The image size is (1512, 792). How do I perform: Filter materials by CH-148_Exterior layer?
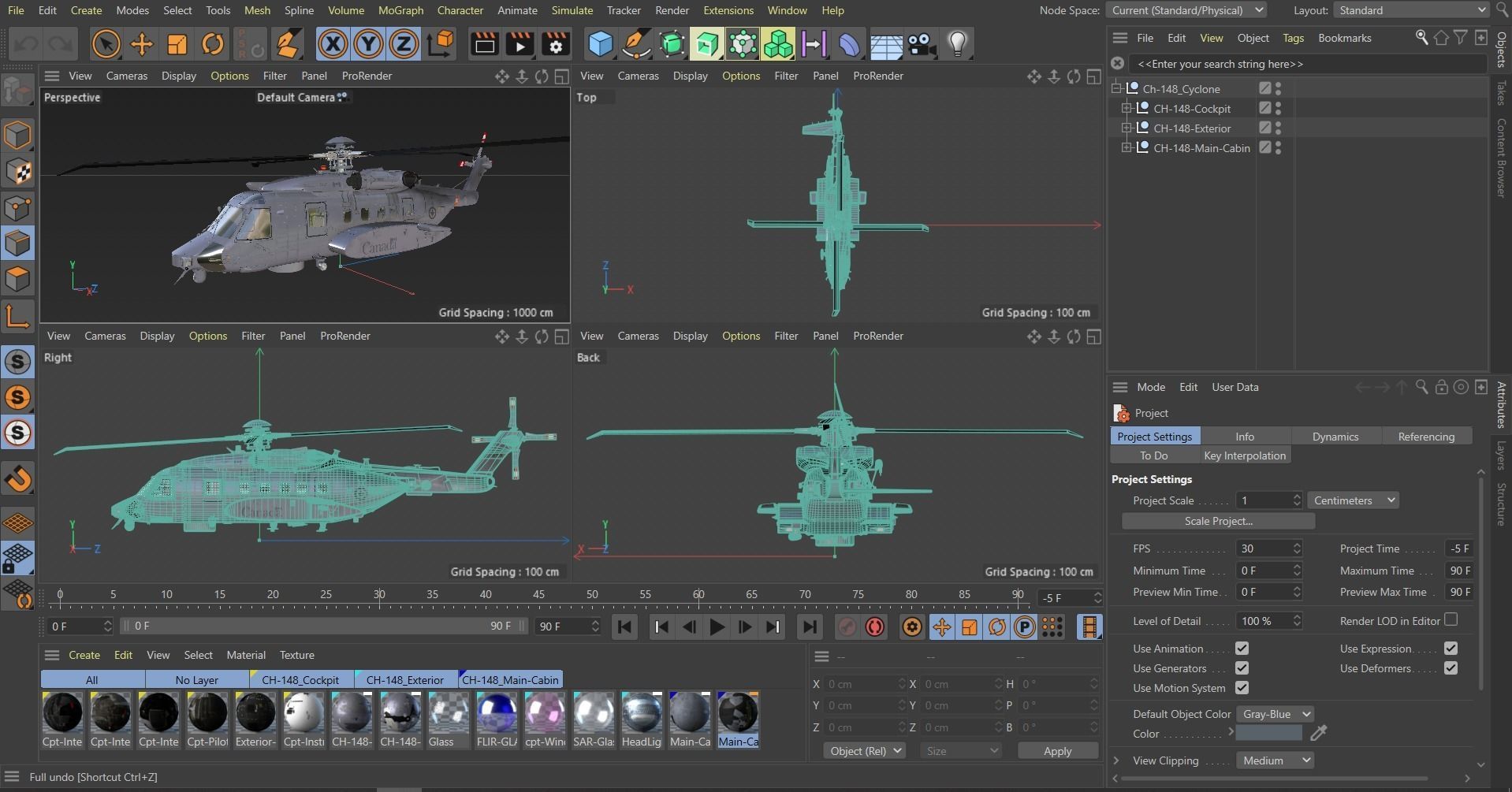pyautogui.click(x=405, y=679)
